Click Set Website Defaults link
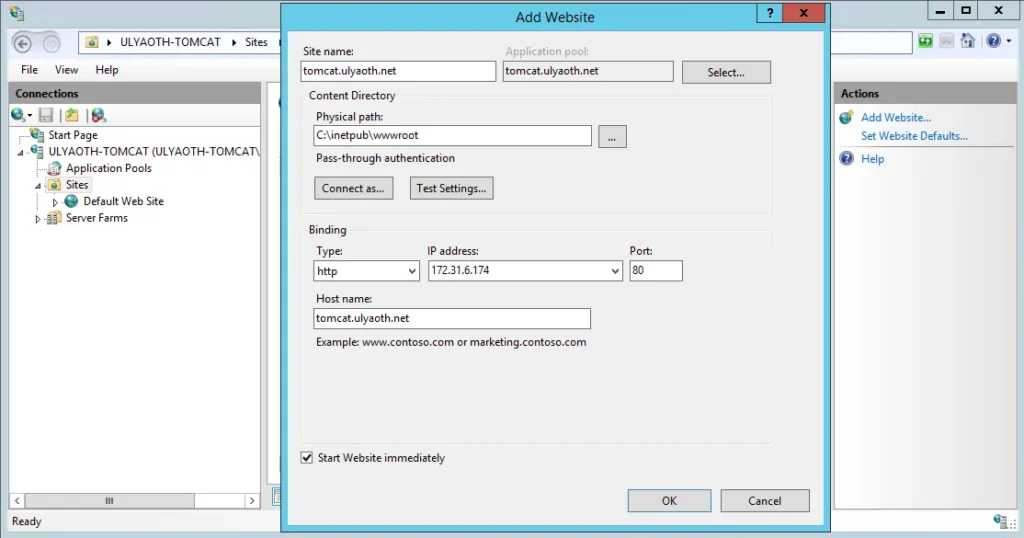Screen dimensions: 1024x538 [914, 136]
